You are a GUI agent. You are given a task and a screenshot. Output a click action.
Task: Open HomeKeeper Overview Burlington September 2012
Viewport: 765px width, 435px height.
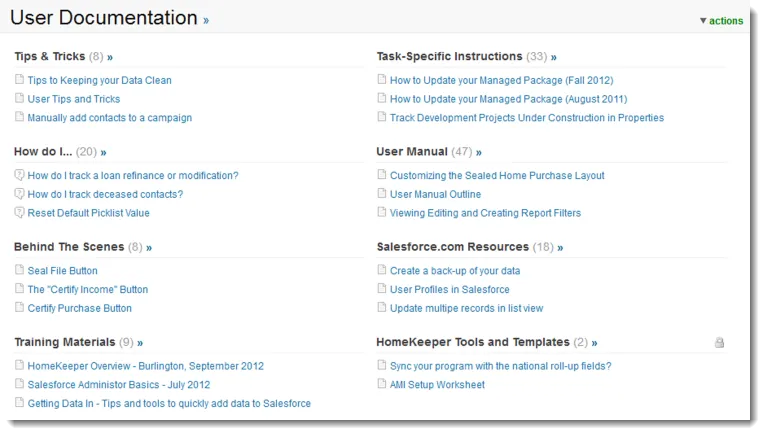pos(145,366)
